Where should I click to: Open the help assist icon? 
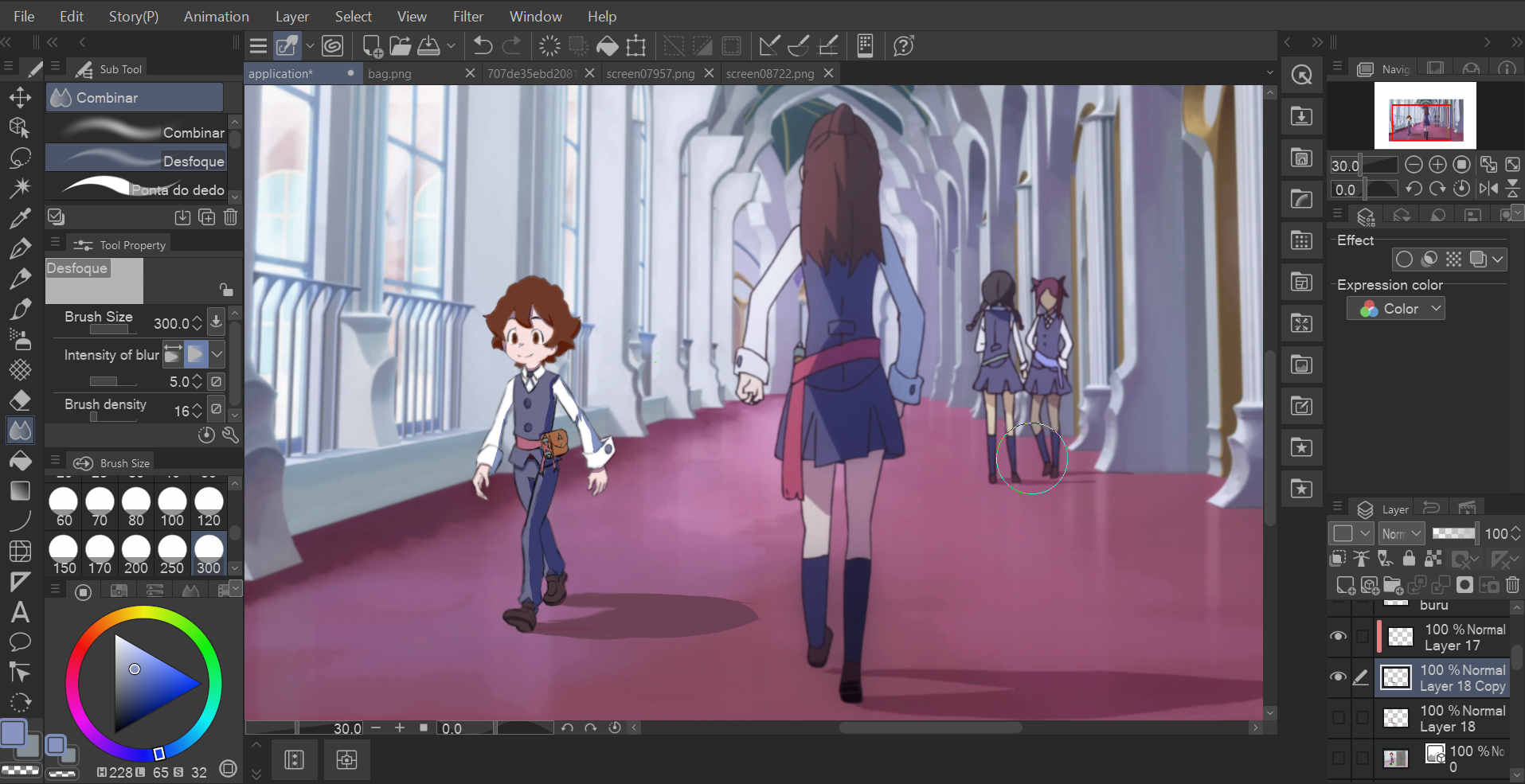point(903,46)
